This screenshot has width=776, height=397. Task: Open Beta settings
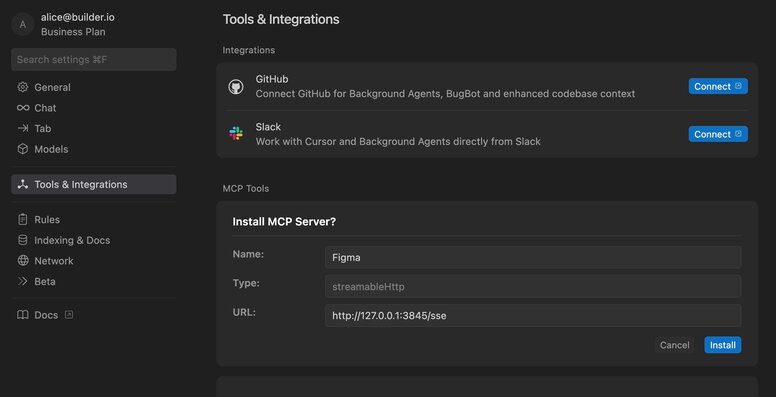point(94,281)
